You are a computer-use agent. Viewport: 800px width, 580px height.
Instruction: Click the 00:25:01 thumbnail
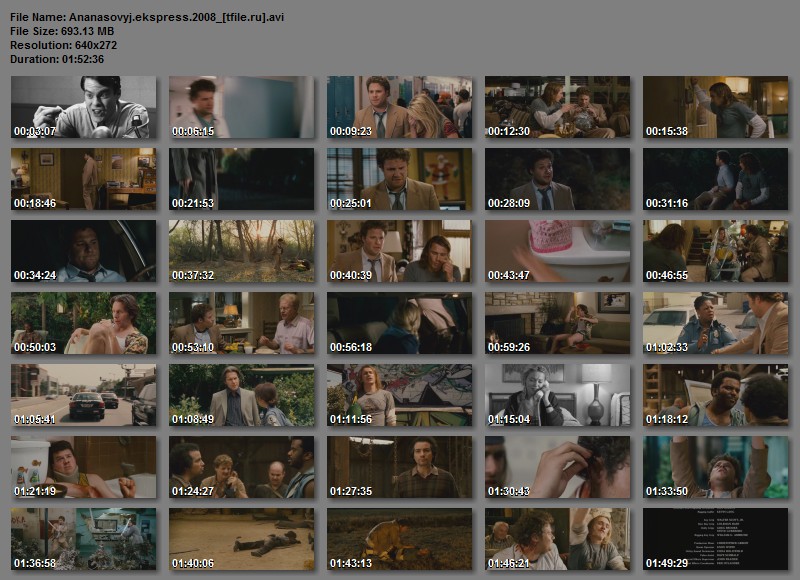(399, 179)
